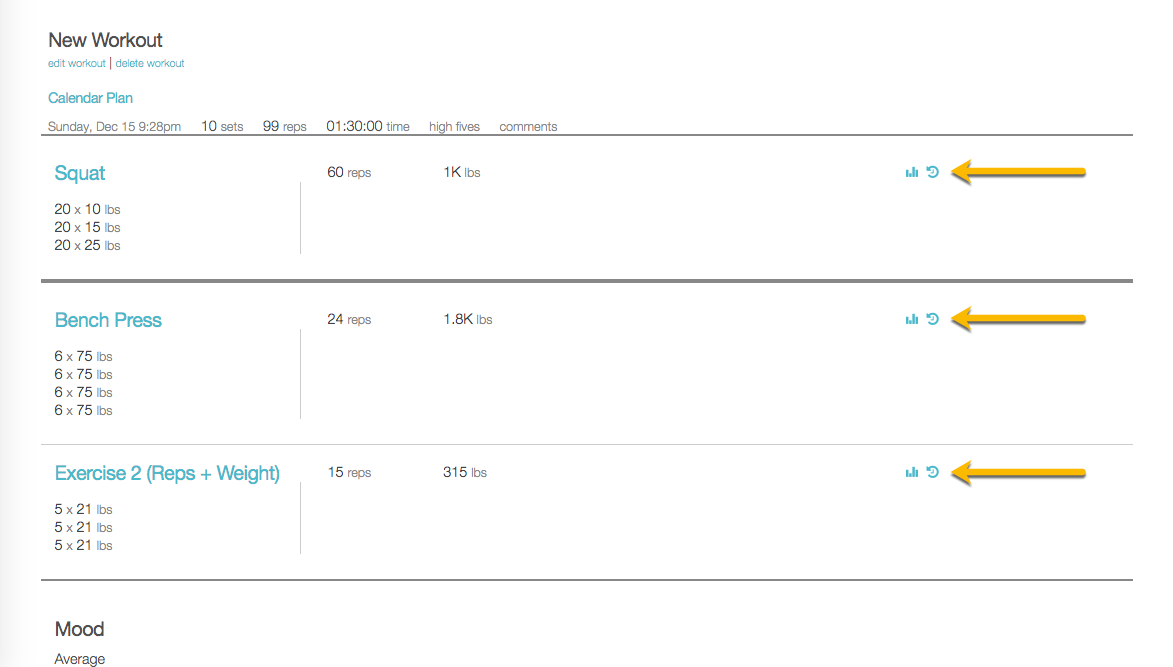Click the delete workout link
This screenshot has height=667, width=1173.
(x=150, y=63)
